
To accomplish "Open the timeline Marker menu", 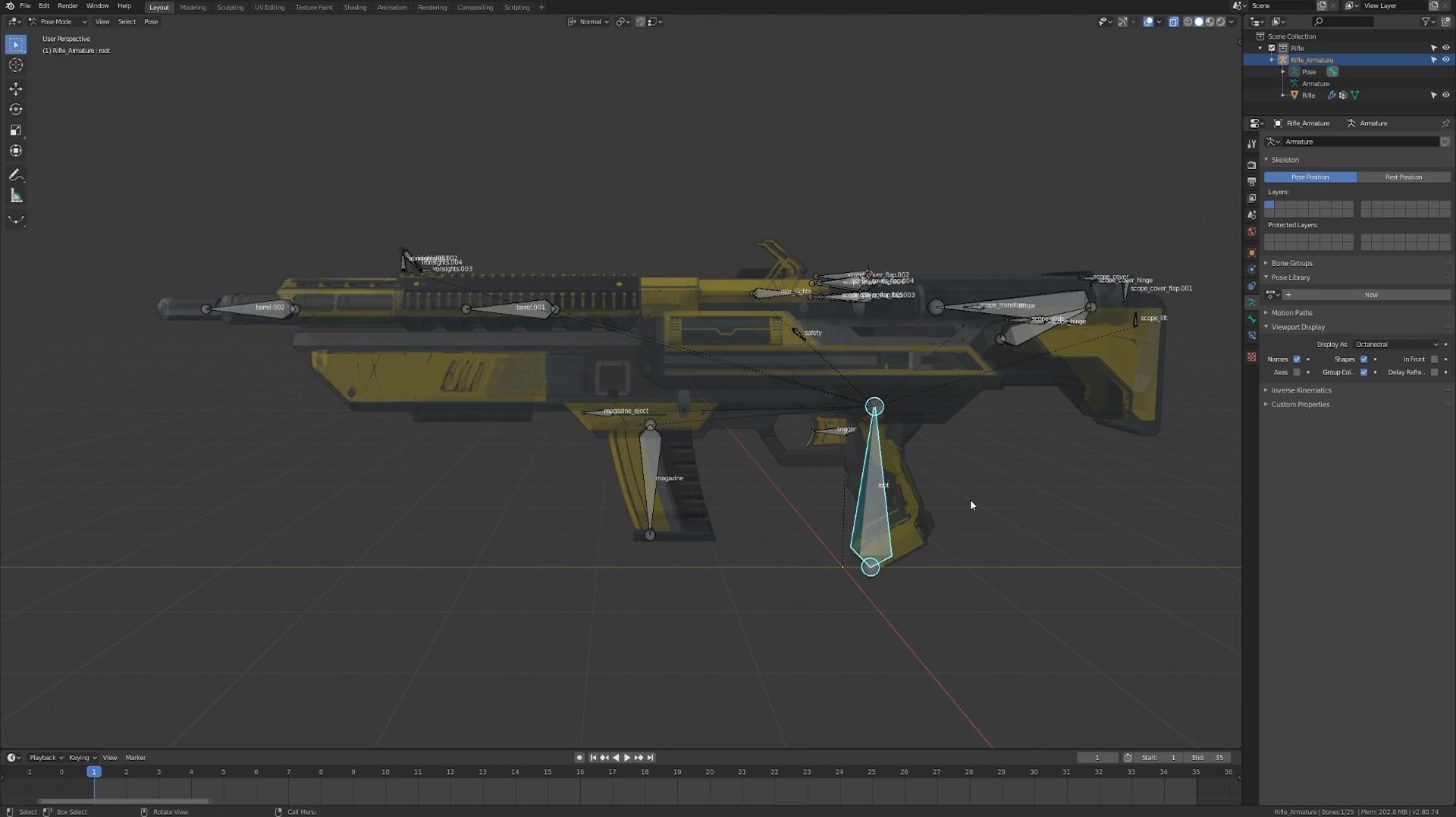I will pos(136,758).
